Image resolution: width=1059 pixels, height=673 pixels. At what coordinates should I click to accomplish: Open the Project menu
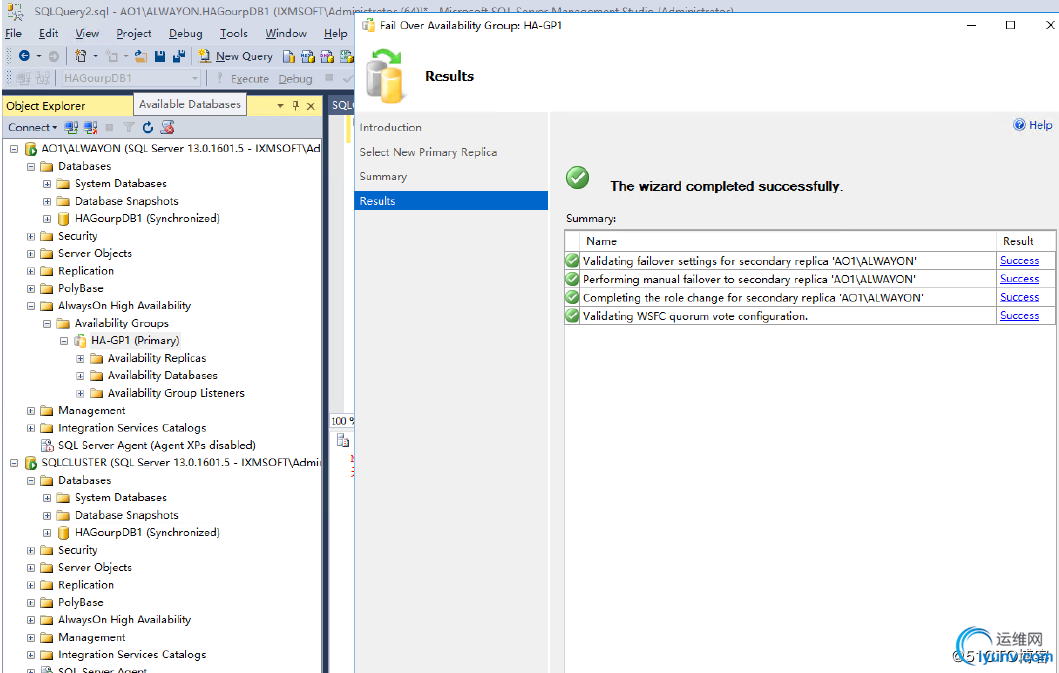coord(134,33)
